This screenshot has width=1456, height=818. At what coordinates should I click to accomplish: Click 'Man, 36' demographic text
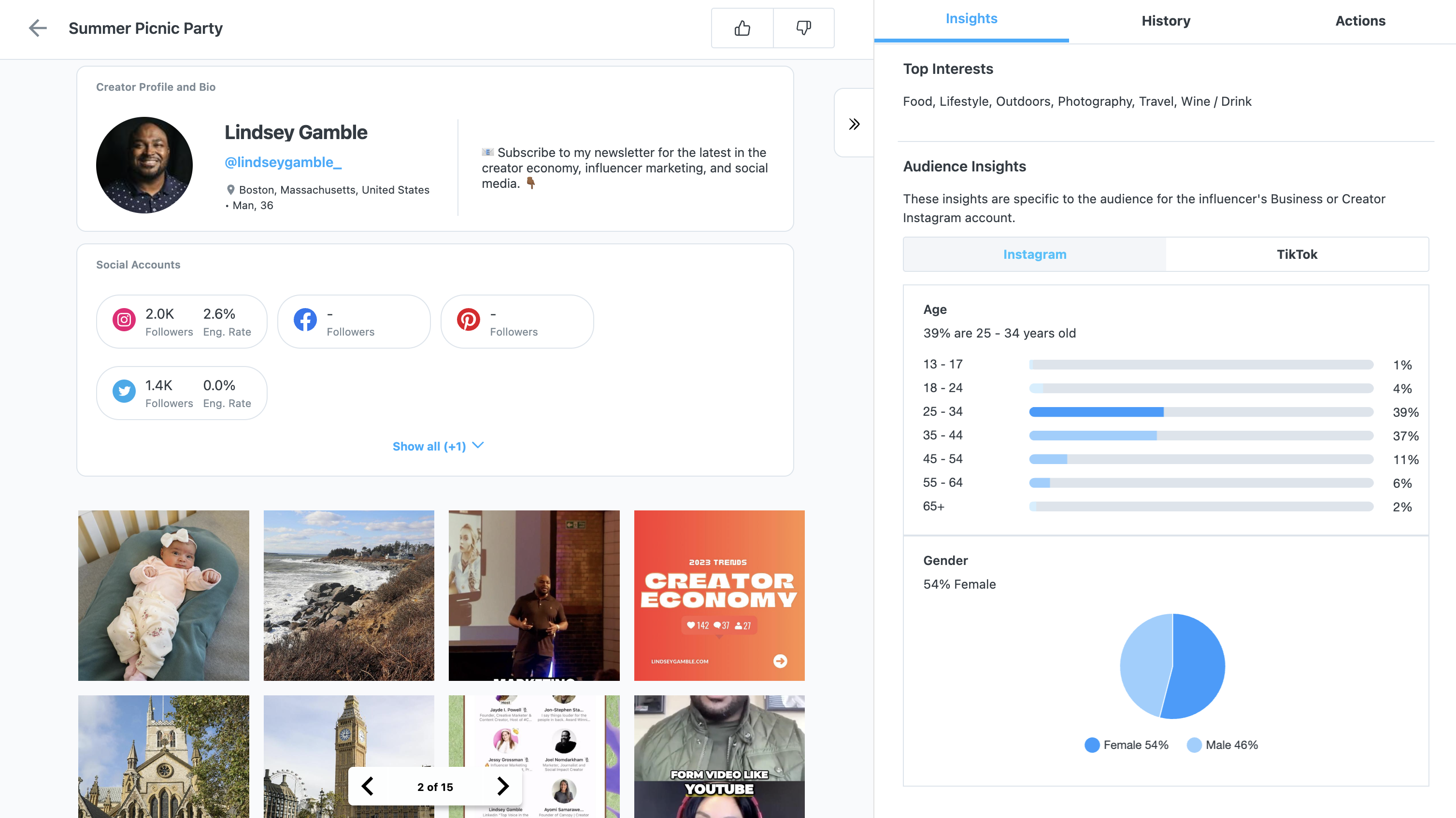click(x=253, y=206)
